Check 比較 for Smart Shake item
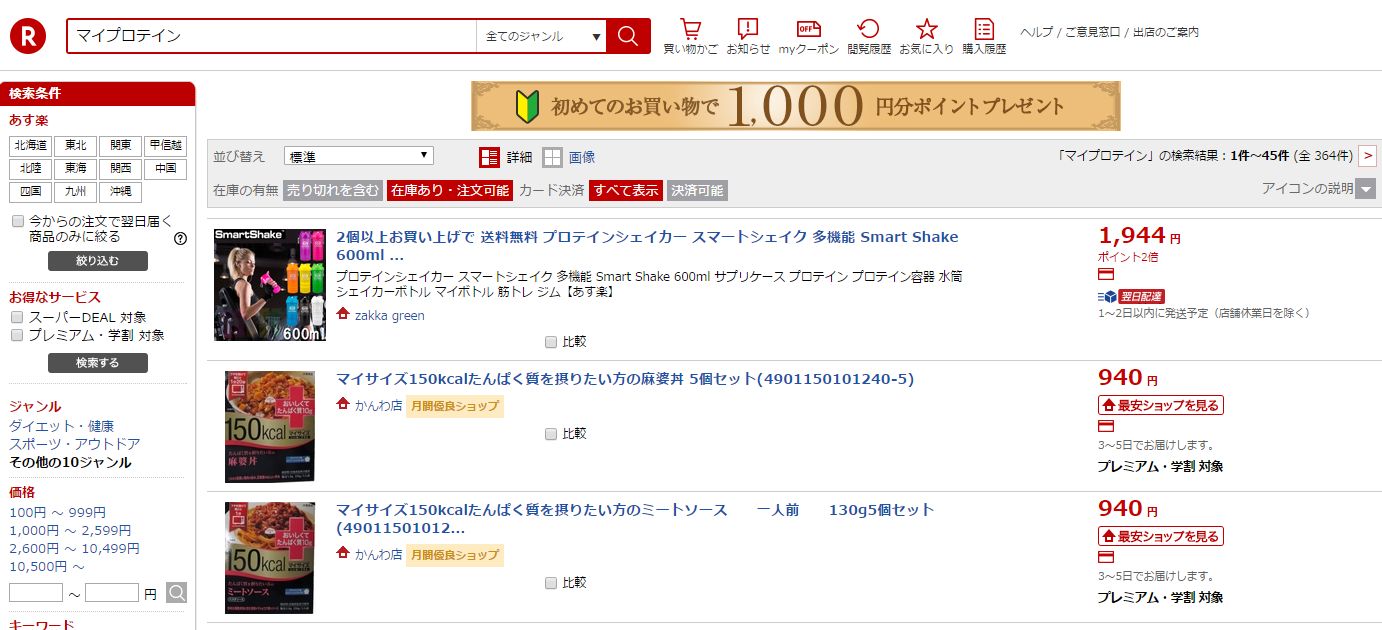1382x630 pixels. [x=551, y=342]
